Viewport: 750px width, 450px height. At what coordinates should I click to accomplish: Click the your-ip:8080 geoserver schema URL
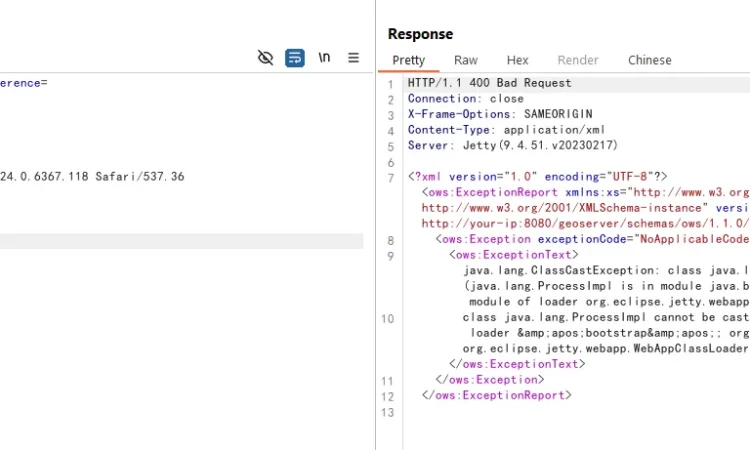(x=585, y=223)
